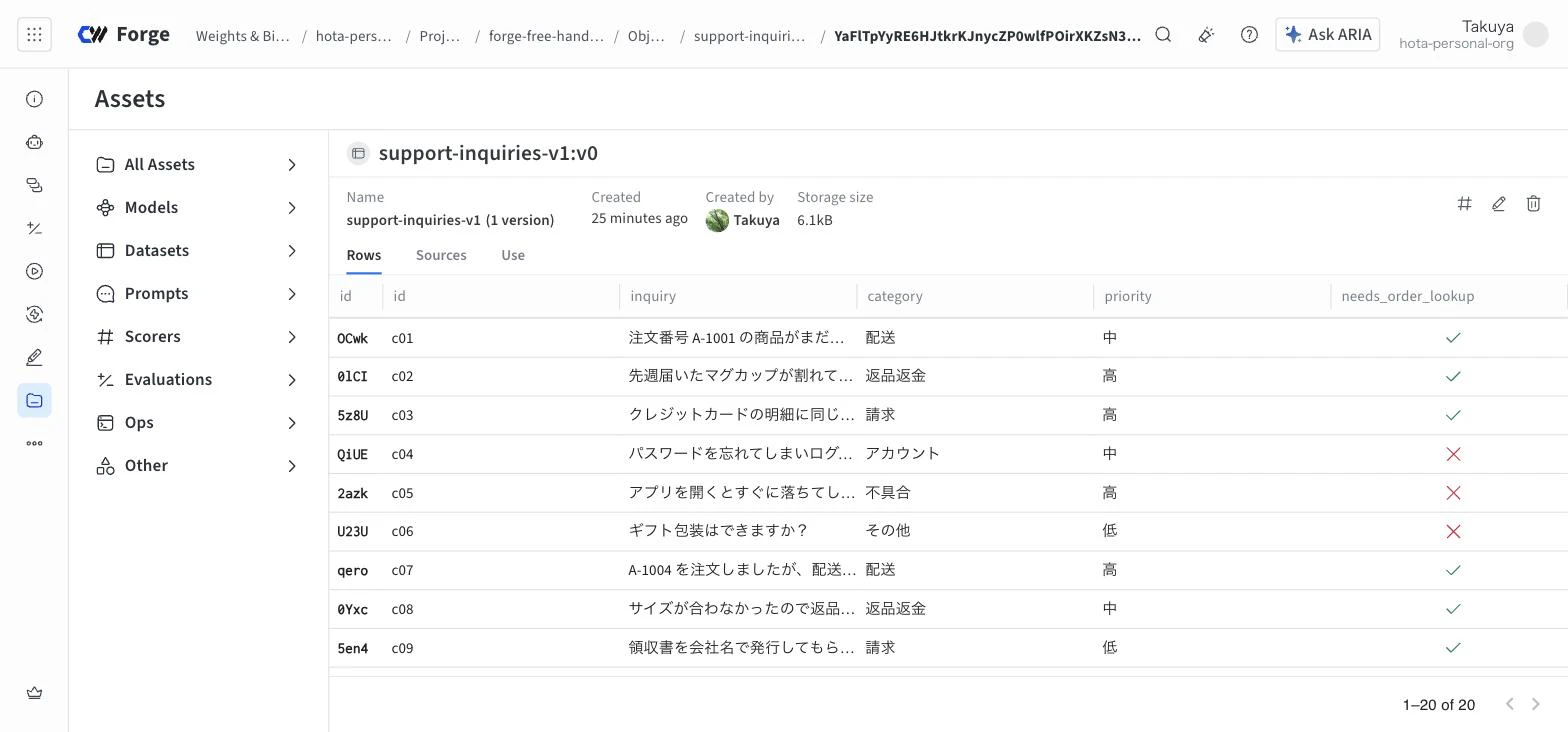Image resolution: width=1568 pixels, height=732 pixels.
Task: Go to Weights & Bi… breadcrumb
Action: tap(243, 36)
